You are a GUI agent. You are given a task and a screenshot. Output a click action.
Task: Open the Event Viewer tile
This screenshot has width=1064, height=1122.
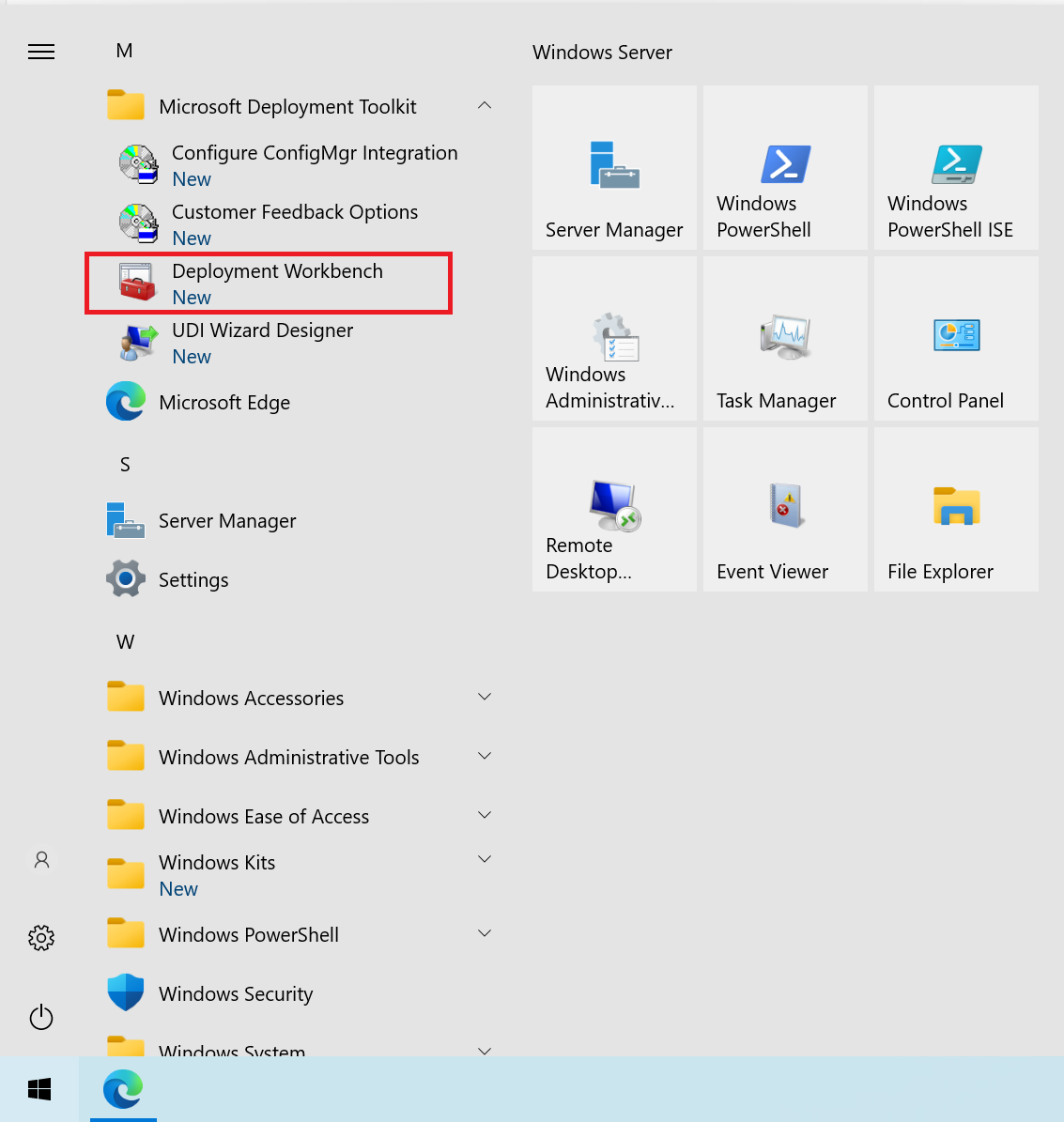(x=785, y=509)
